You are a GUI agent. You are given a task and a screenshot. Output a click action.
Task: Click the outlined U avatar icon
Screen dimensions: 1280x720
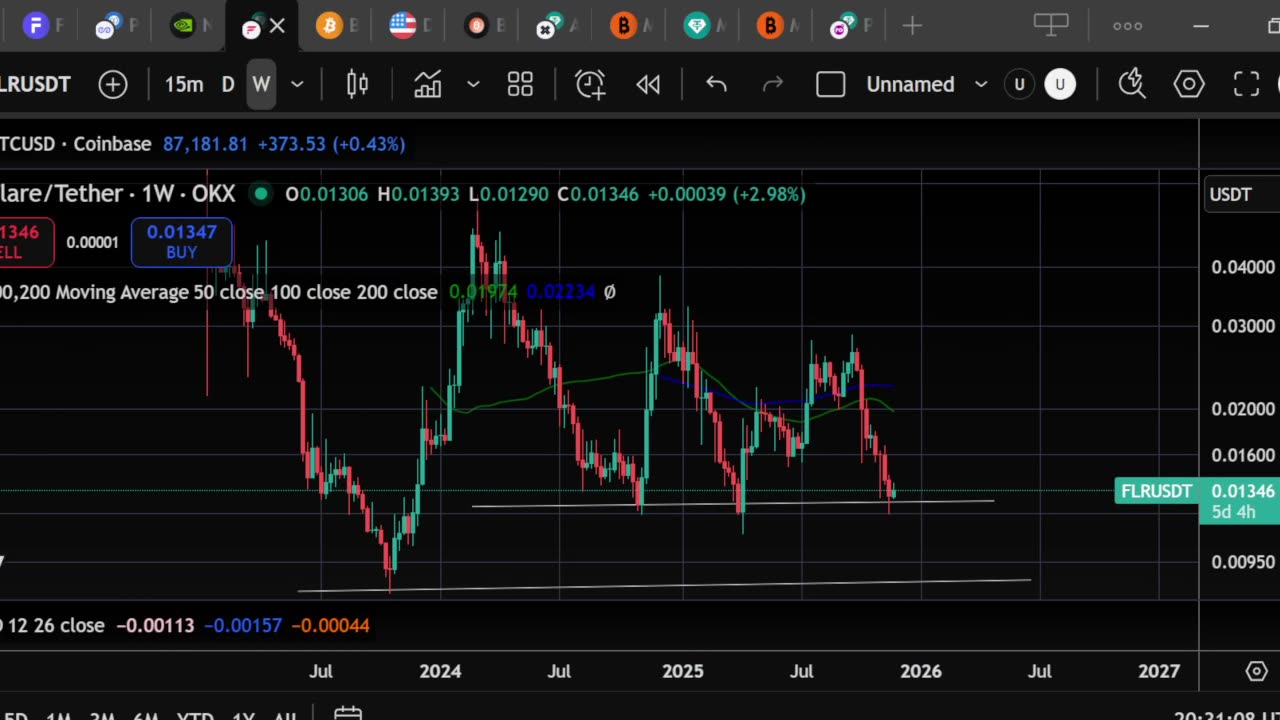pyautogui.click(x=1019, y=85)
